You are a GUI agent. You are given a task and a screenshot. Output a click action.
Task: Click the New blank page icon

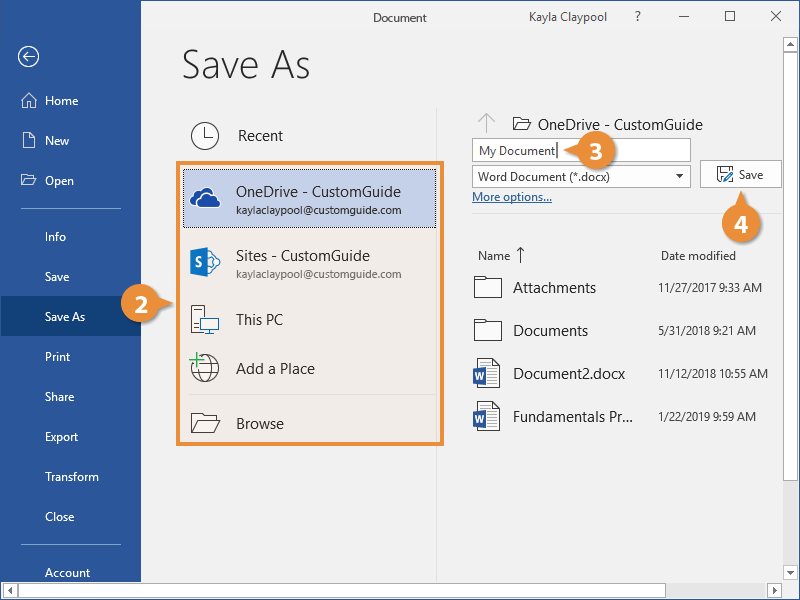click(x=29, y=140)
